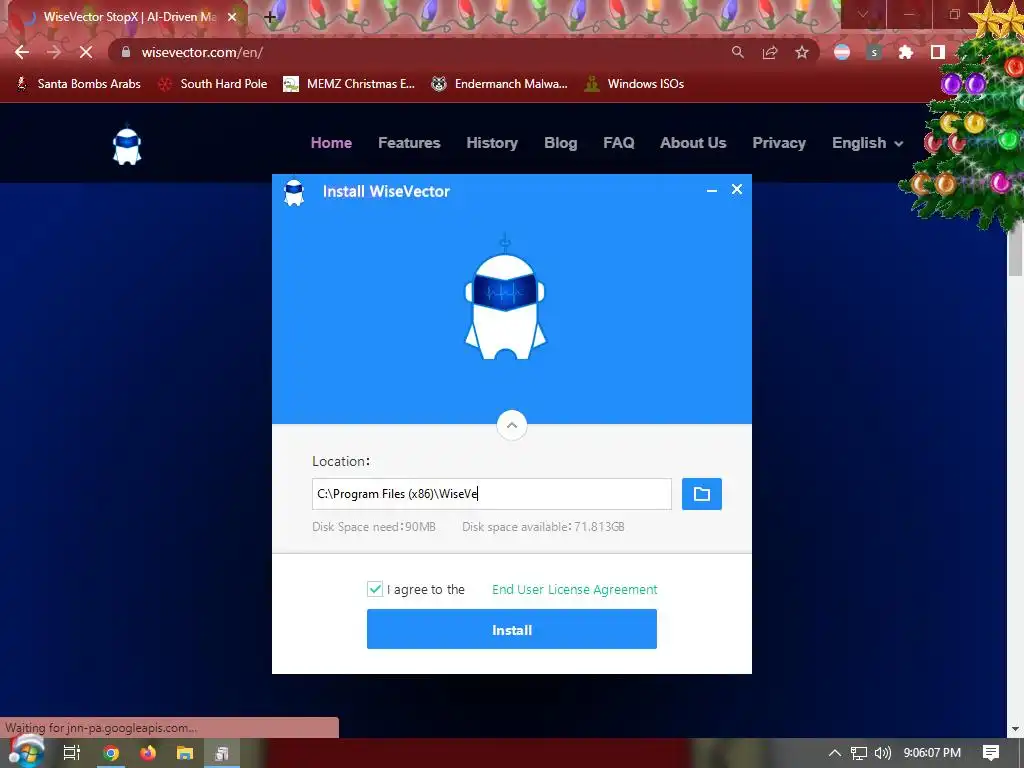Stop page loading with the X button
The width and height of the screenshot is (1024, 768).
[x=86, y=52]
